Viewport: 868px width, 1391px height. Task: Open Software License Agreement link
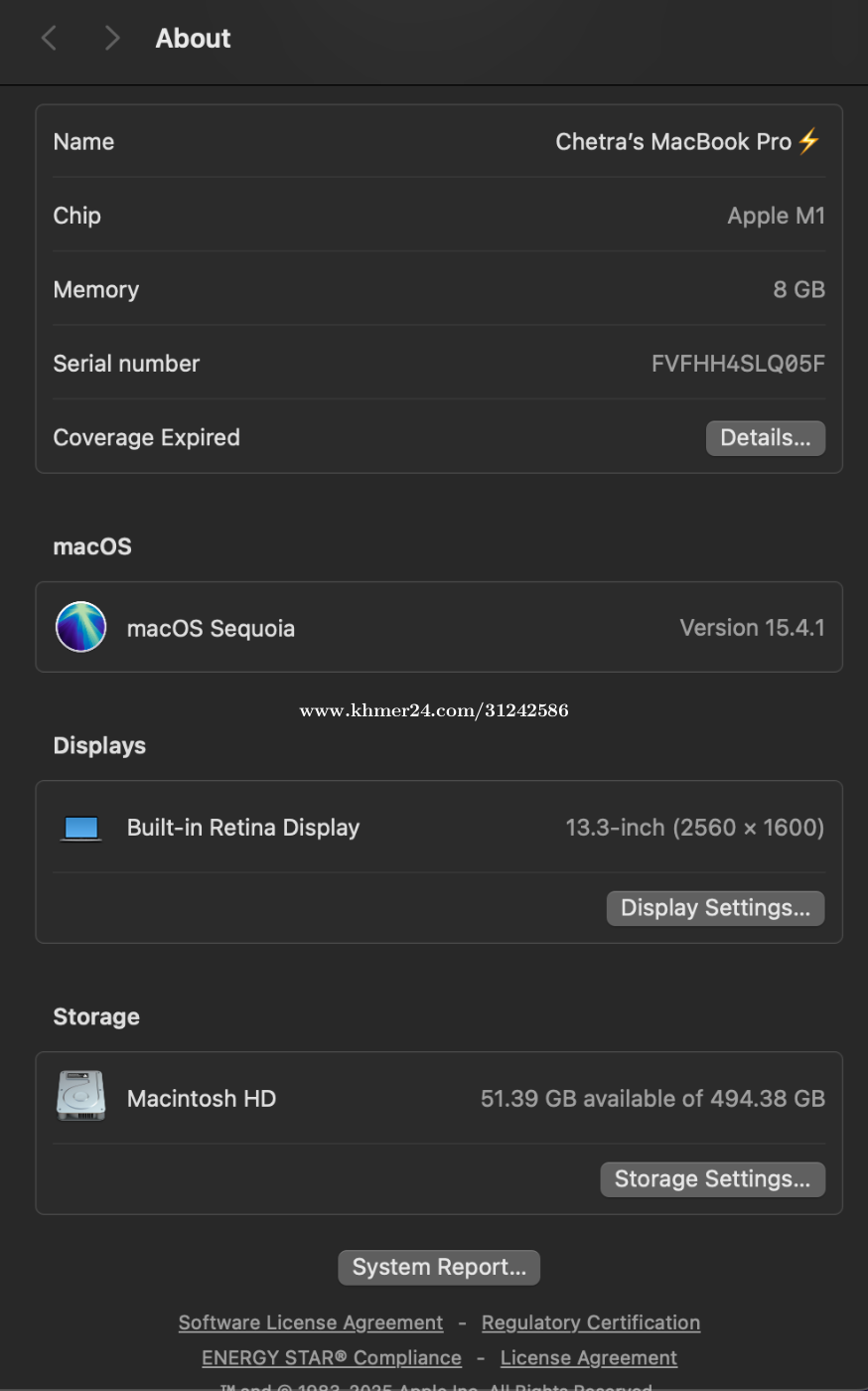[311, 1322]
